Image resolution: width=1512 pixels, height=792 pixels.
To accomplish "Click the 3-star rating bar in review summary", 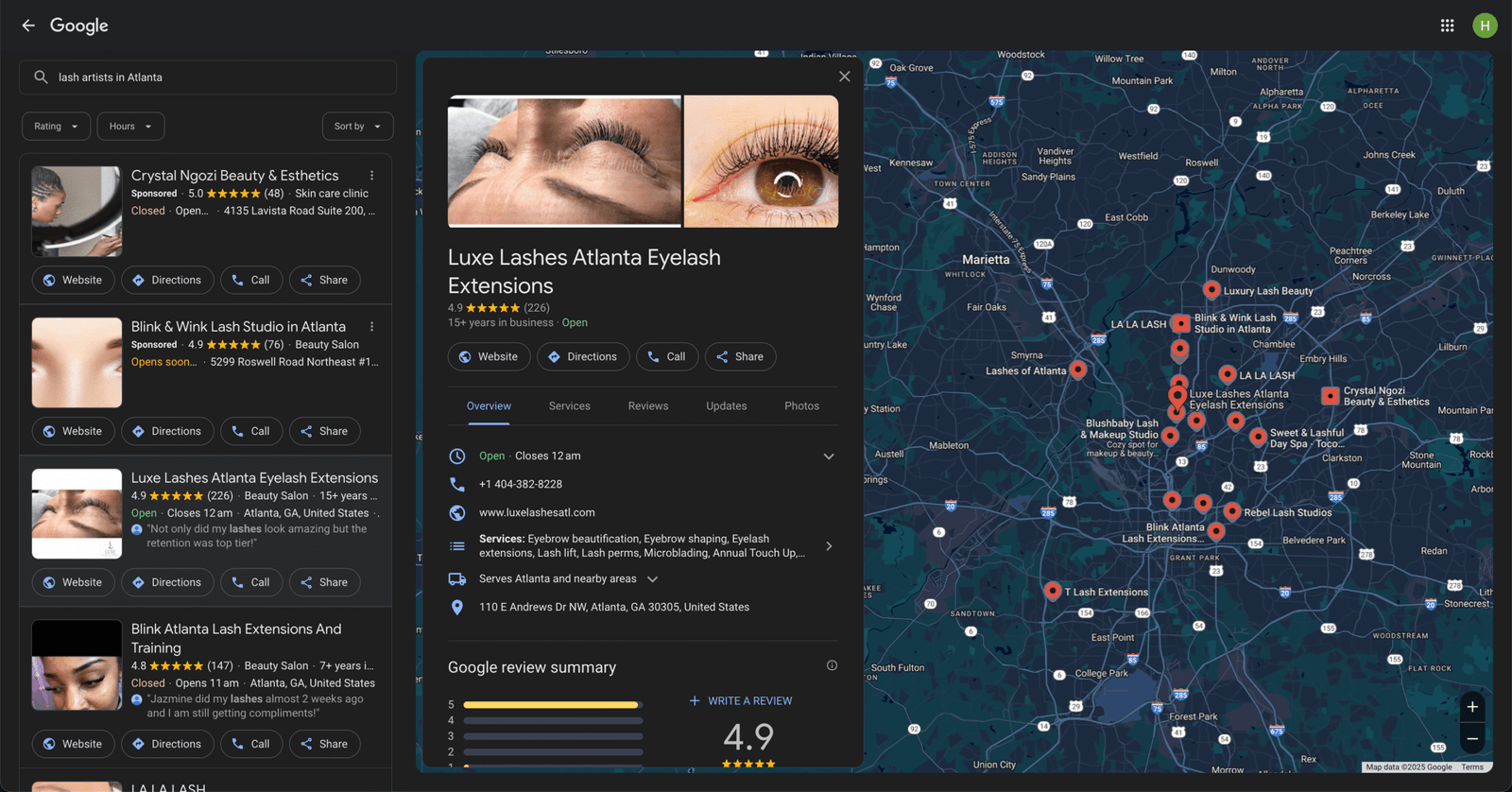I will point(553,736).
